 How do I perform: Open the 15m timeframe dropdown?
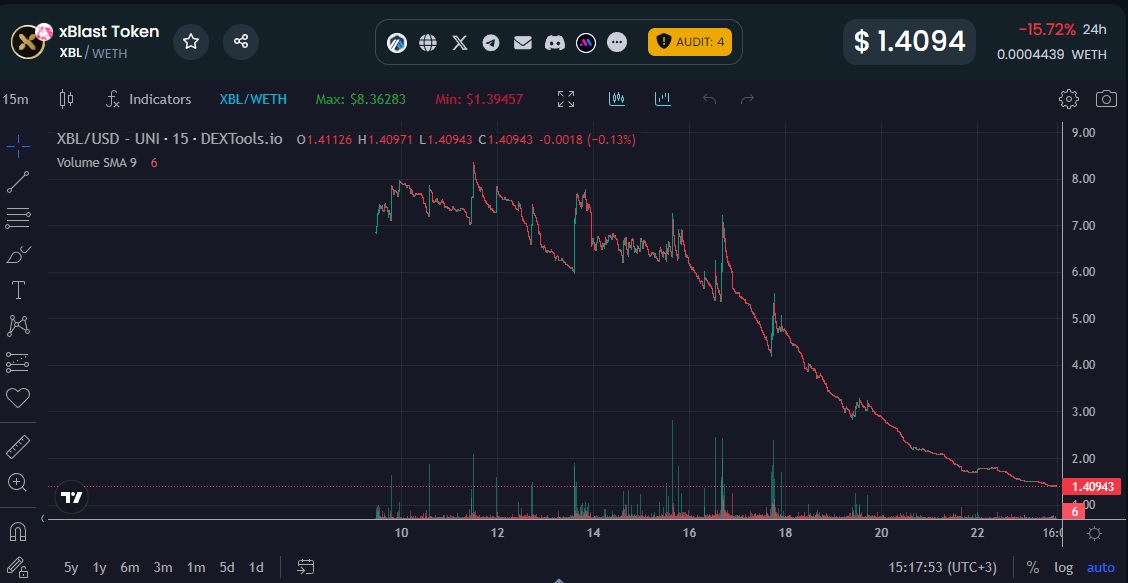pos(15,99)
